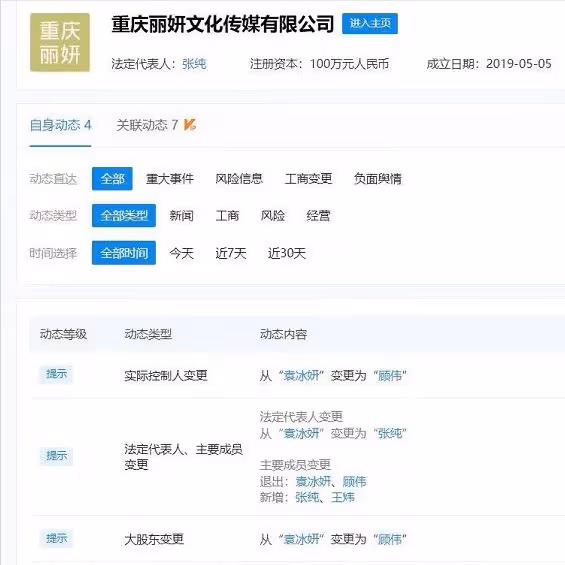Open 王炜 link in 新增 line
565x565 pixels.
343,497
